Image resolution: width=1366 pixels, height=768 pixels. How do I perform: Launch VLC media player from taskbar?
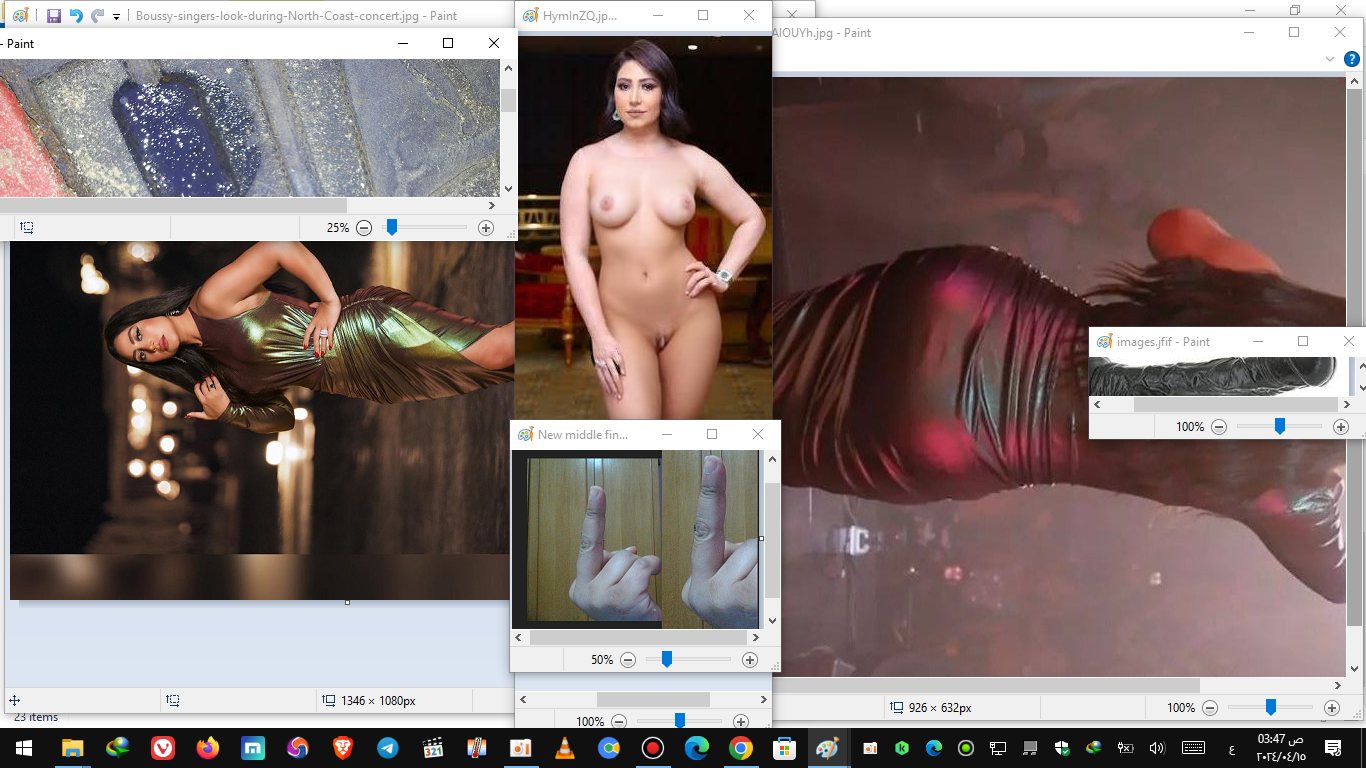565,748
